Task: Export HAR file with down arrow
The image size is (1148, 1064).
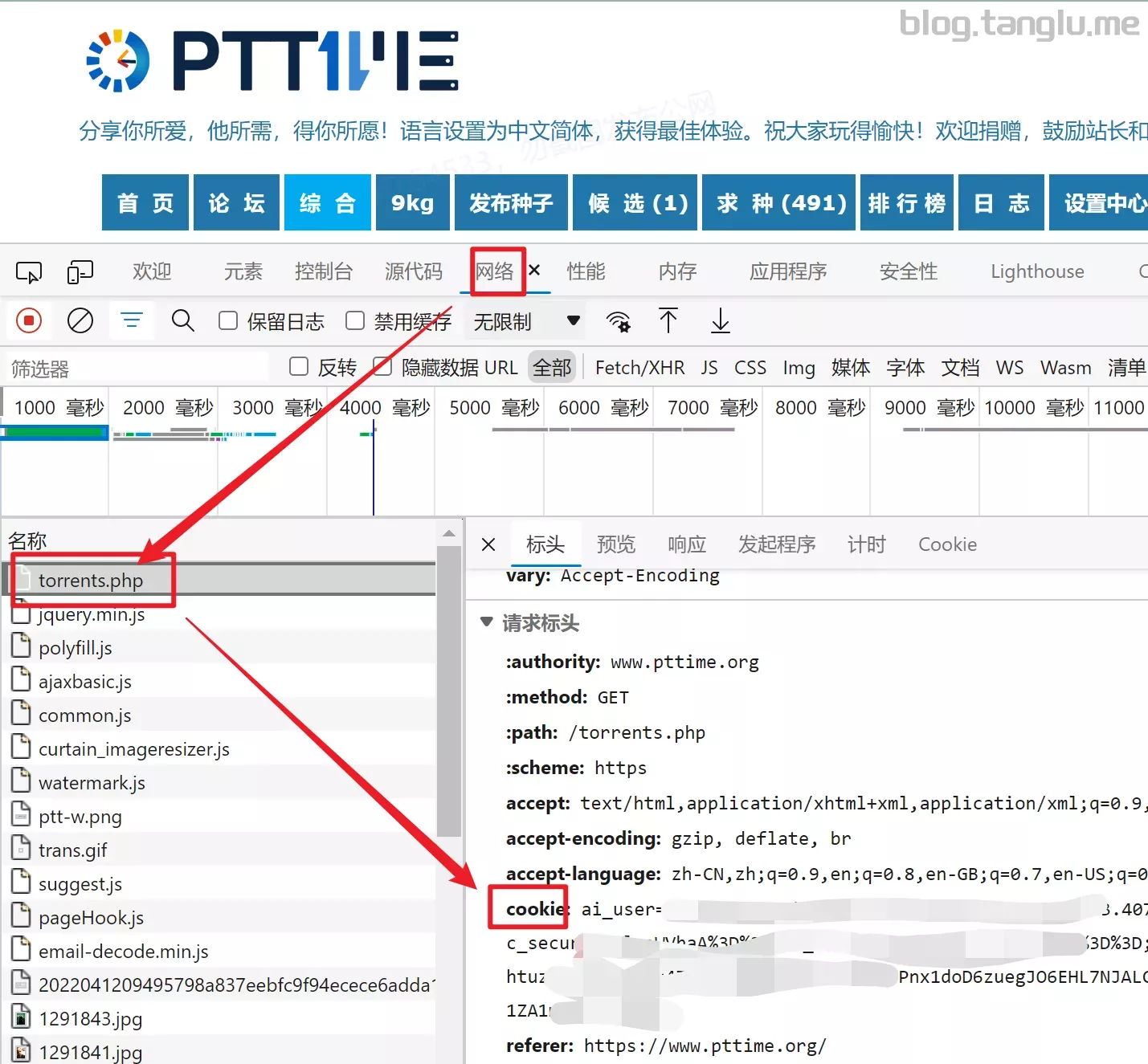Action: coord(721,321)
